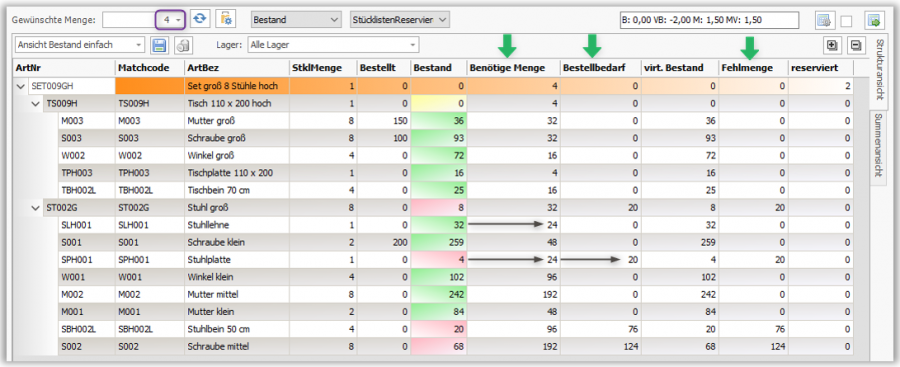Open the Bestand dropdown
This screenshot has height=367, width=900.
(x=296, y=20)
